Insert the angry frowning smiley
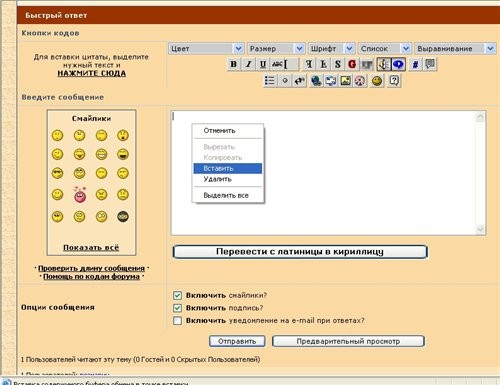 (x=101, y=194)
